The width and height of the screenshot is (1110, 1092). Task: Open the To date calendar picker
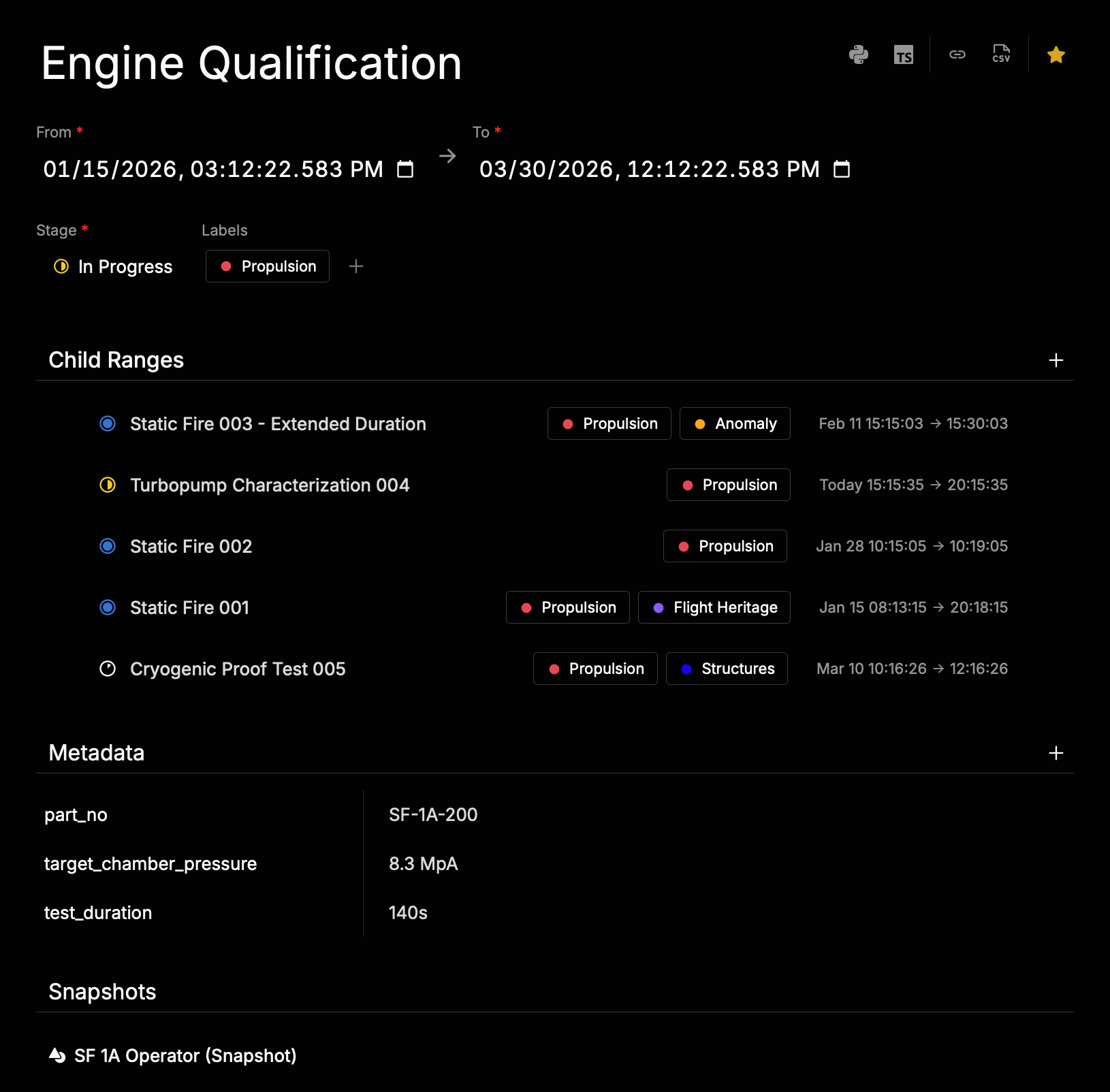click(842, 170)
